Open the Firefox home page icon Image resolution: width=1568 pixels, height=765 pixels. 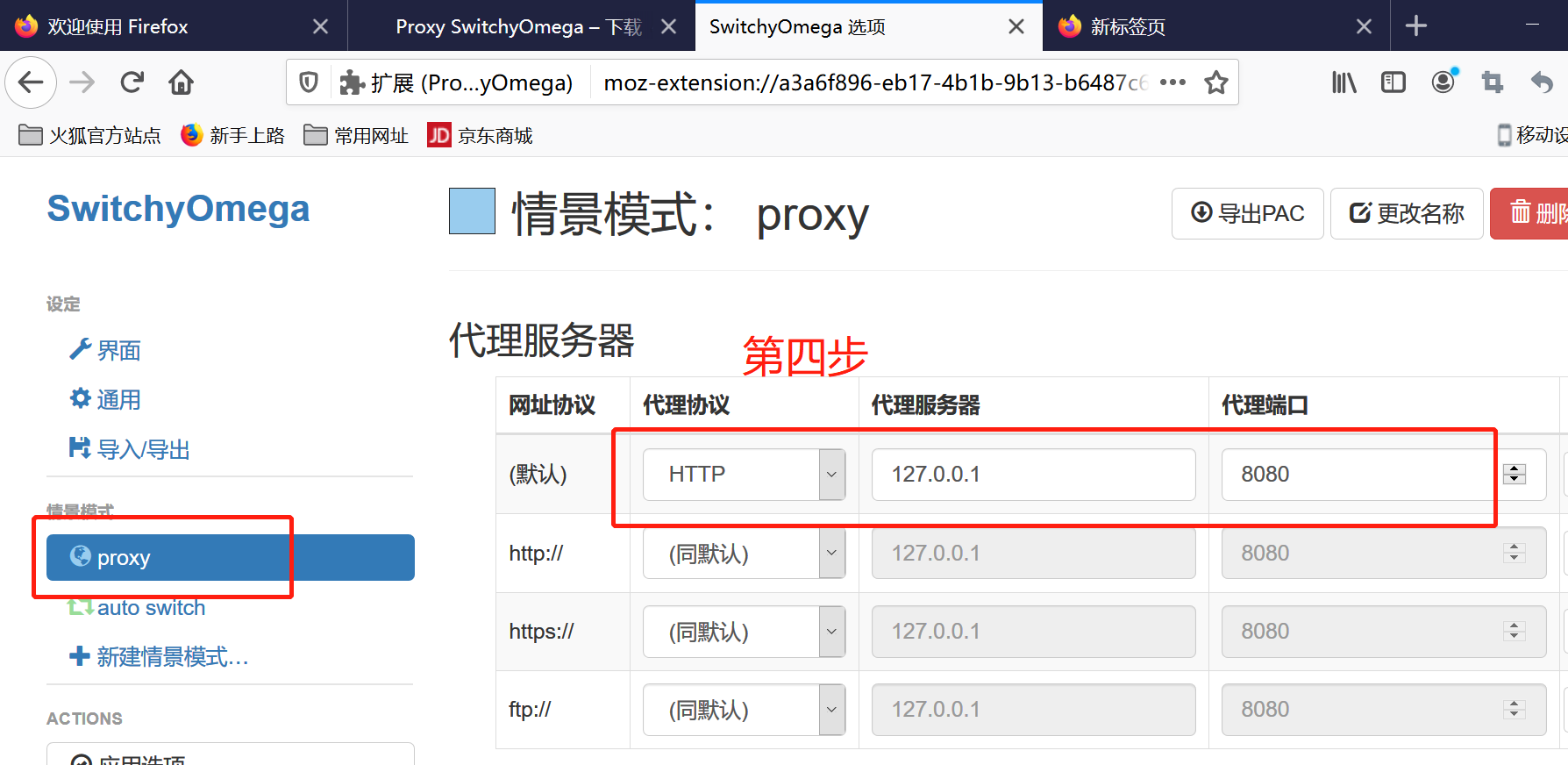182,82
